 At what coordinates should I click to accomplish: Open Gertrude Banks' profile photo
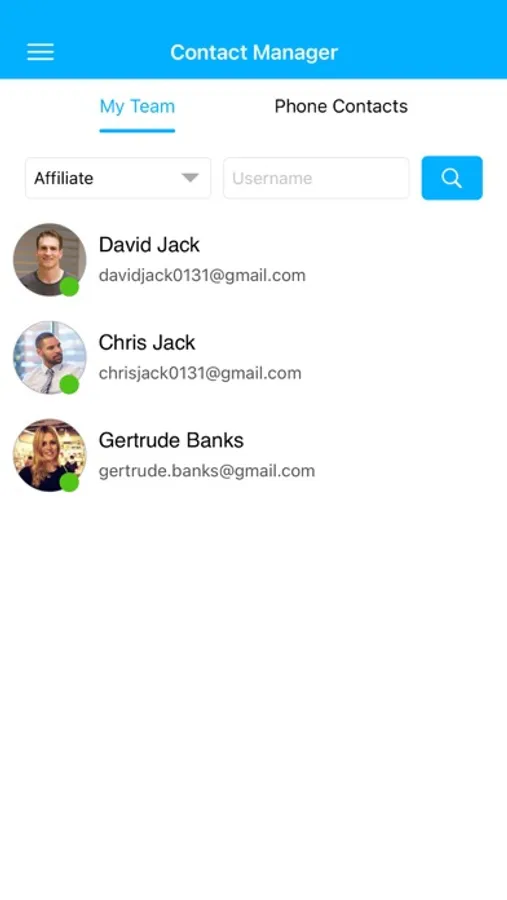49,455
